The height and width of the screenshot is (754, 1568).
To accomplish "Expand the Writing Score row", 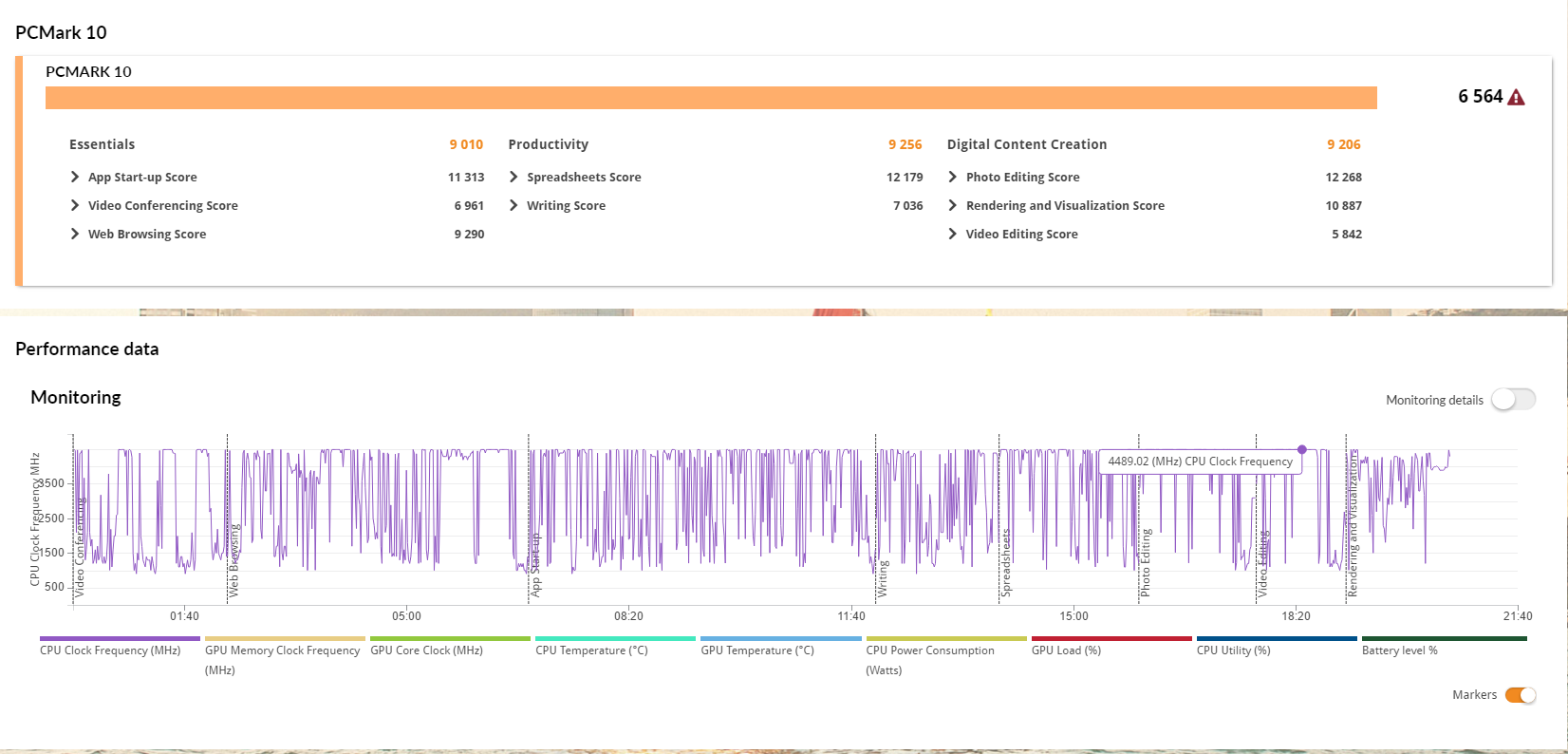I will pos(513,205).
